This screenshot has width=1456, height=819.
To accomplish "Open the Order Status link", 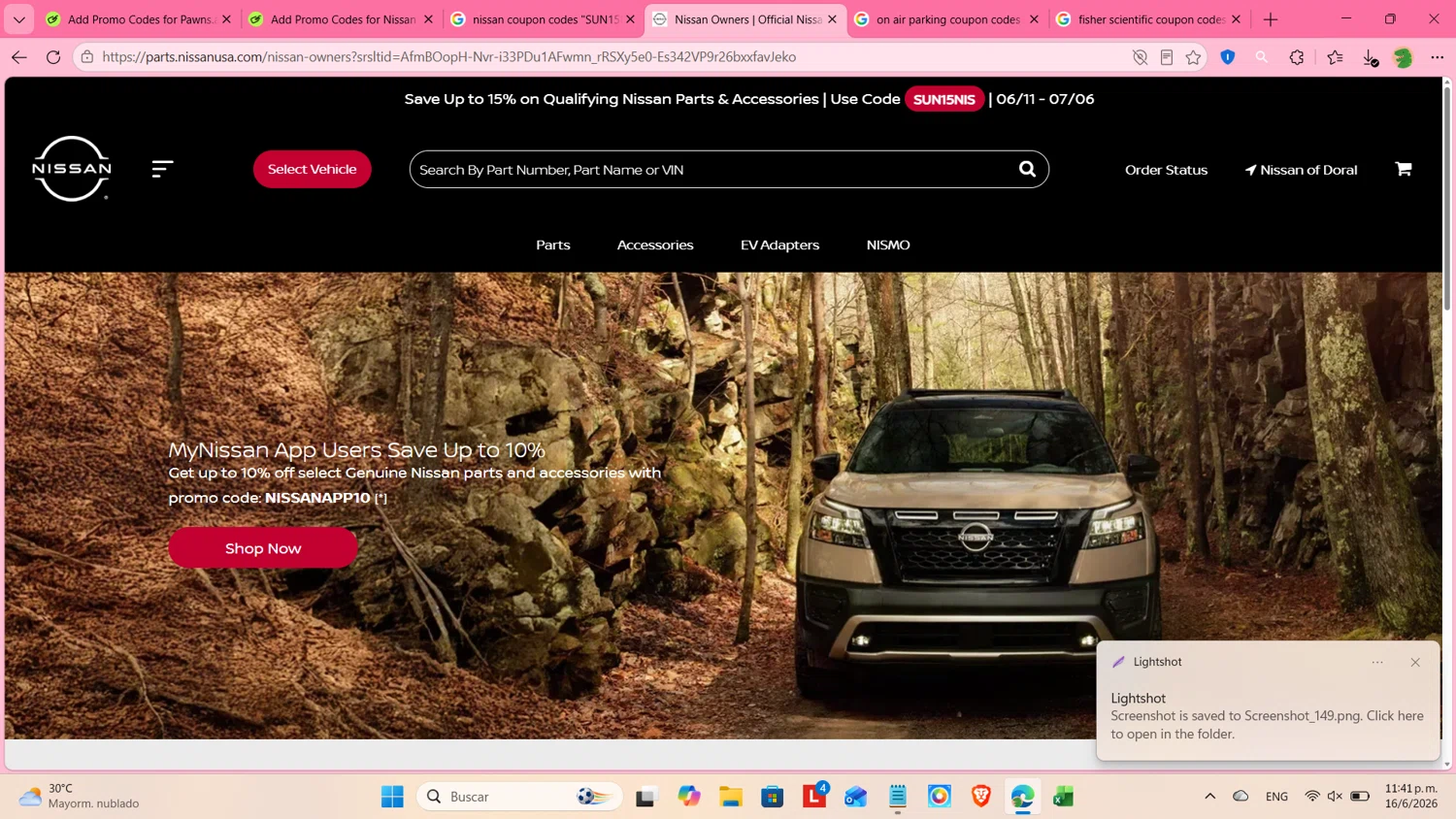I will point(1166,170).
